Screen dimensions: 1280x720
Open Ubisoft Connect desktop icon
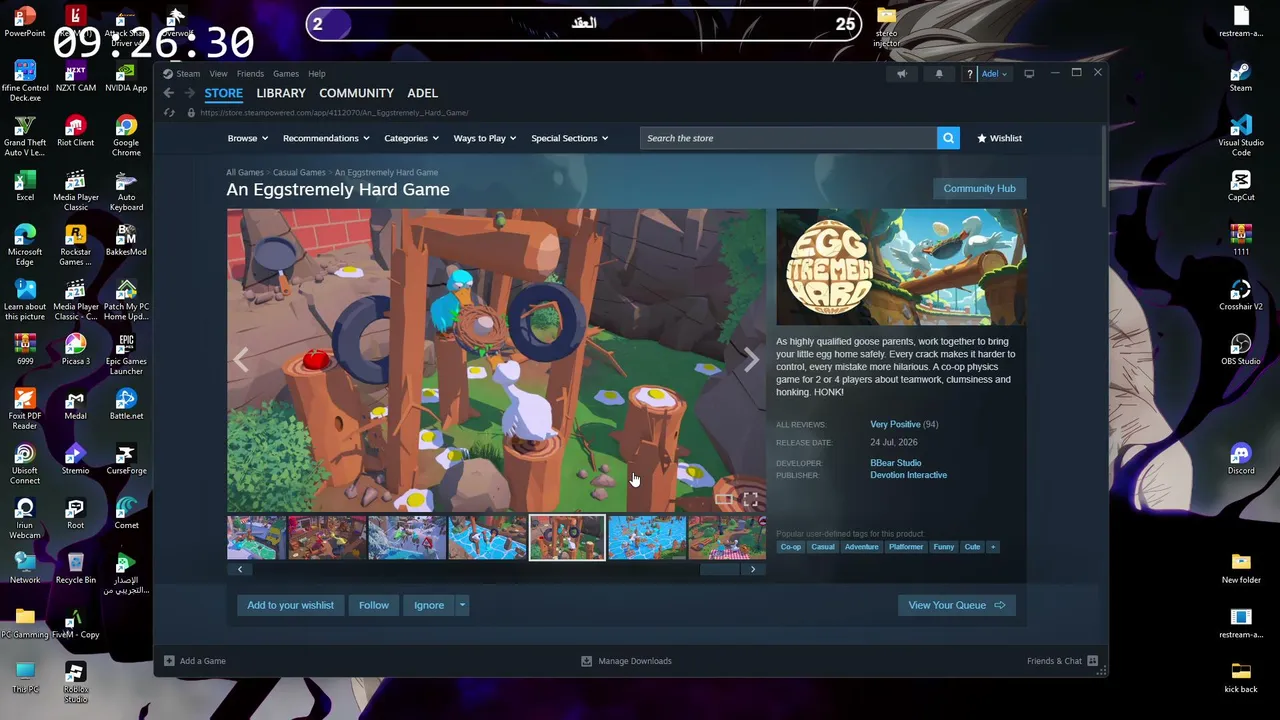click(25, 464)
